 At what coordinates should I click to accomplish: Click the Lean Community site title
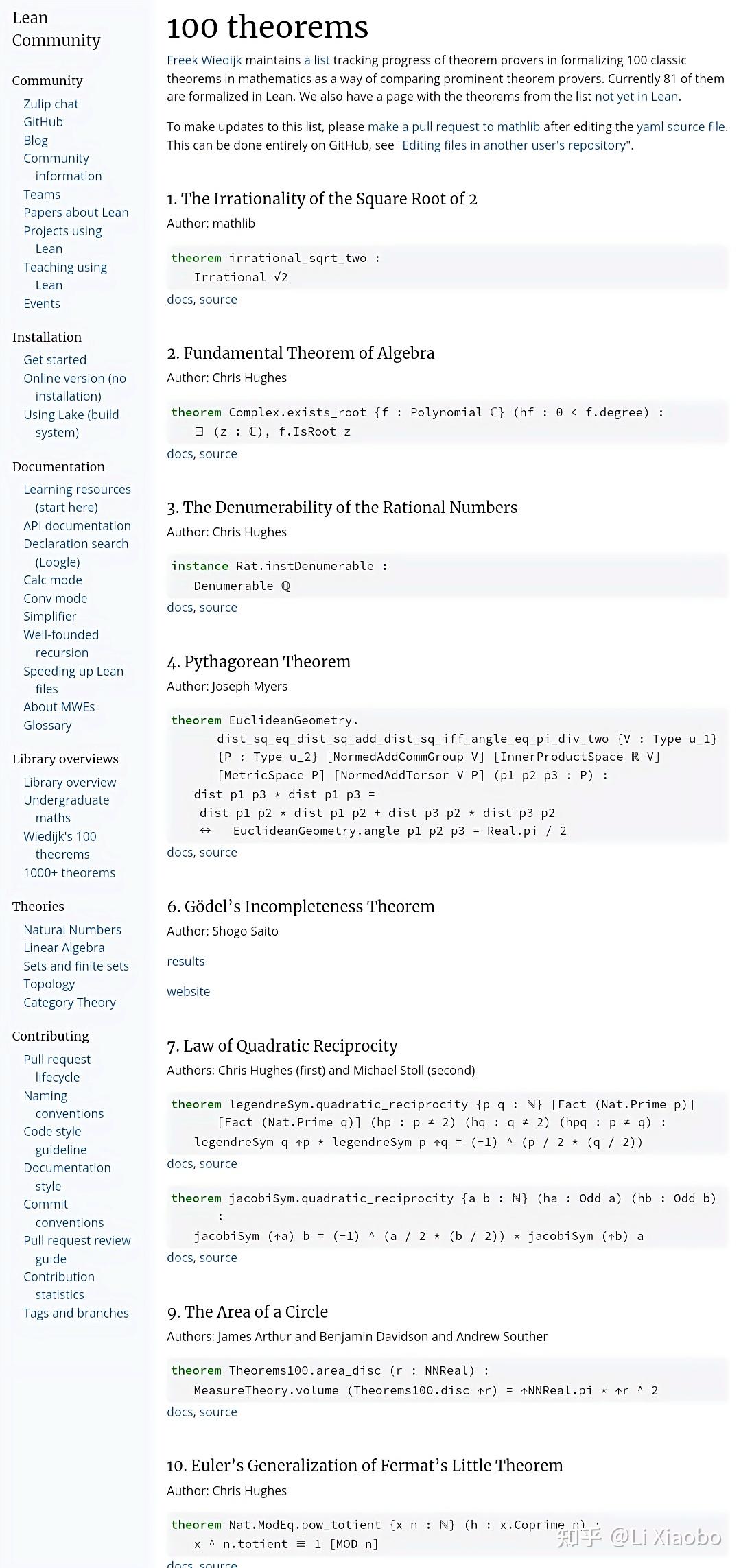pos(56,29)
